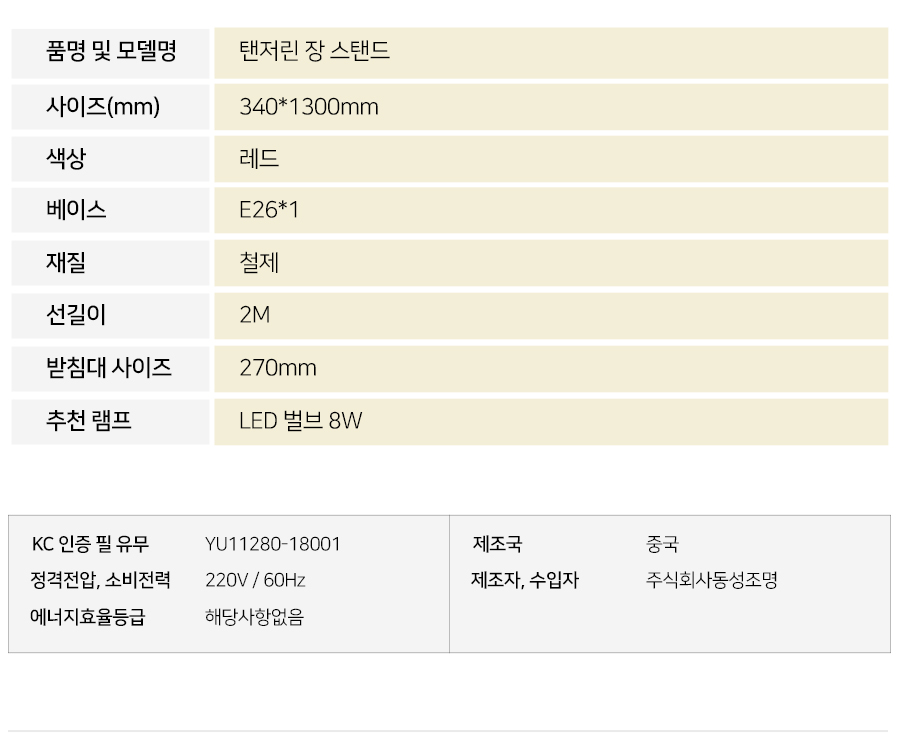Select the 340*1300mm size value
The width and height of the screenshot is (900, 733).
click(309, 107)
